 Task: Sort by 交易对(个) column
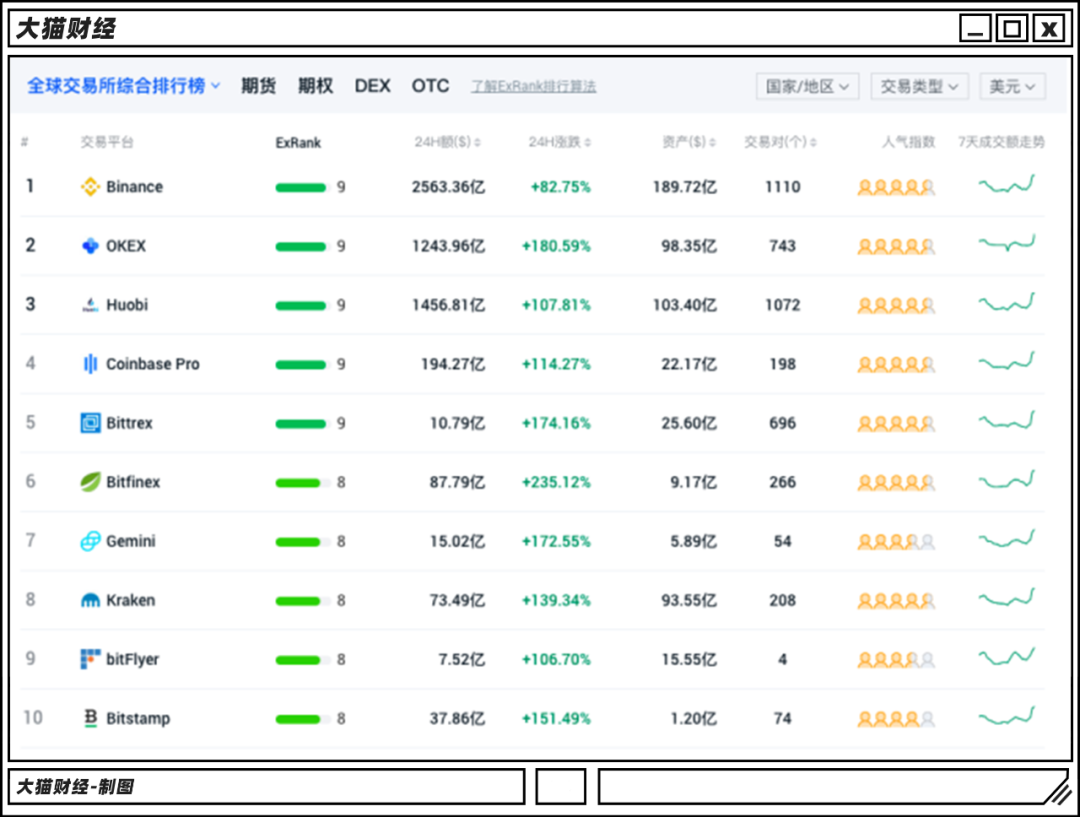(x=780, y=142)
